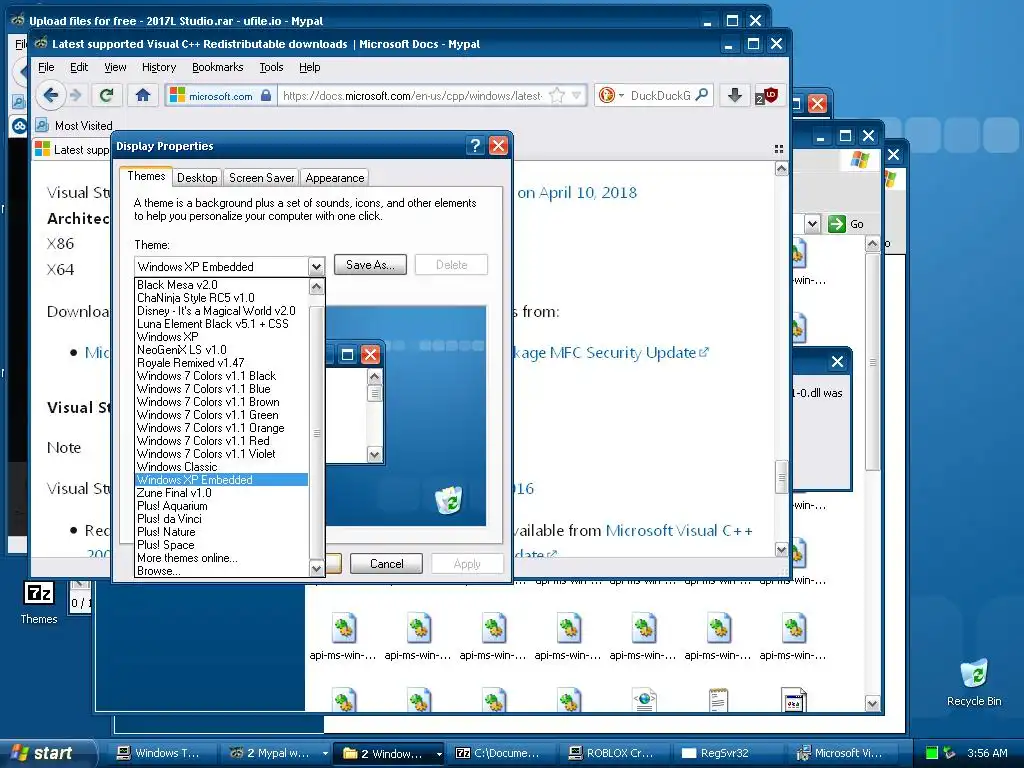Open the File menu in Mypal
This screenshot has width=1024, height=768.
point(46,67)
